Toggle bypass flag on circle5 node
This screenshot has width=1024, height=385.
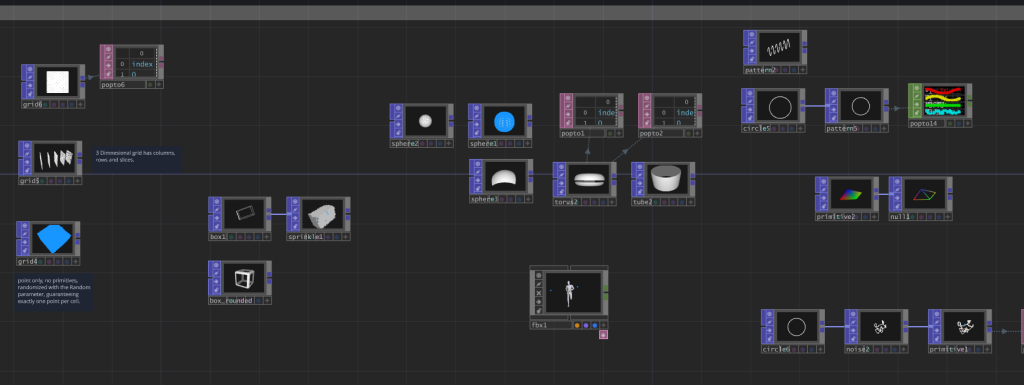(x=750, y=110)
